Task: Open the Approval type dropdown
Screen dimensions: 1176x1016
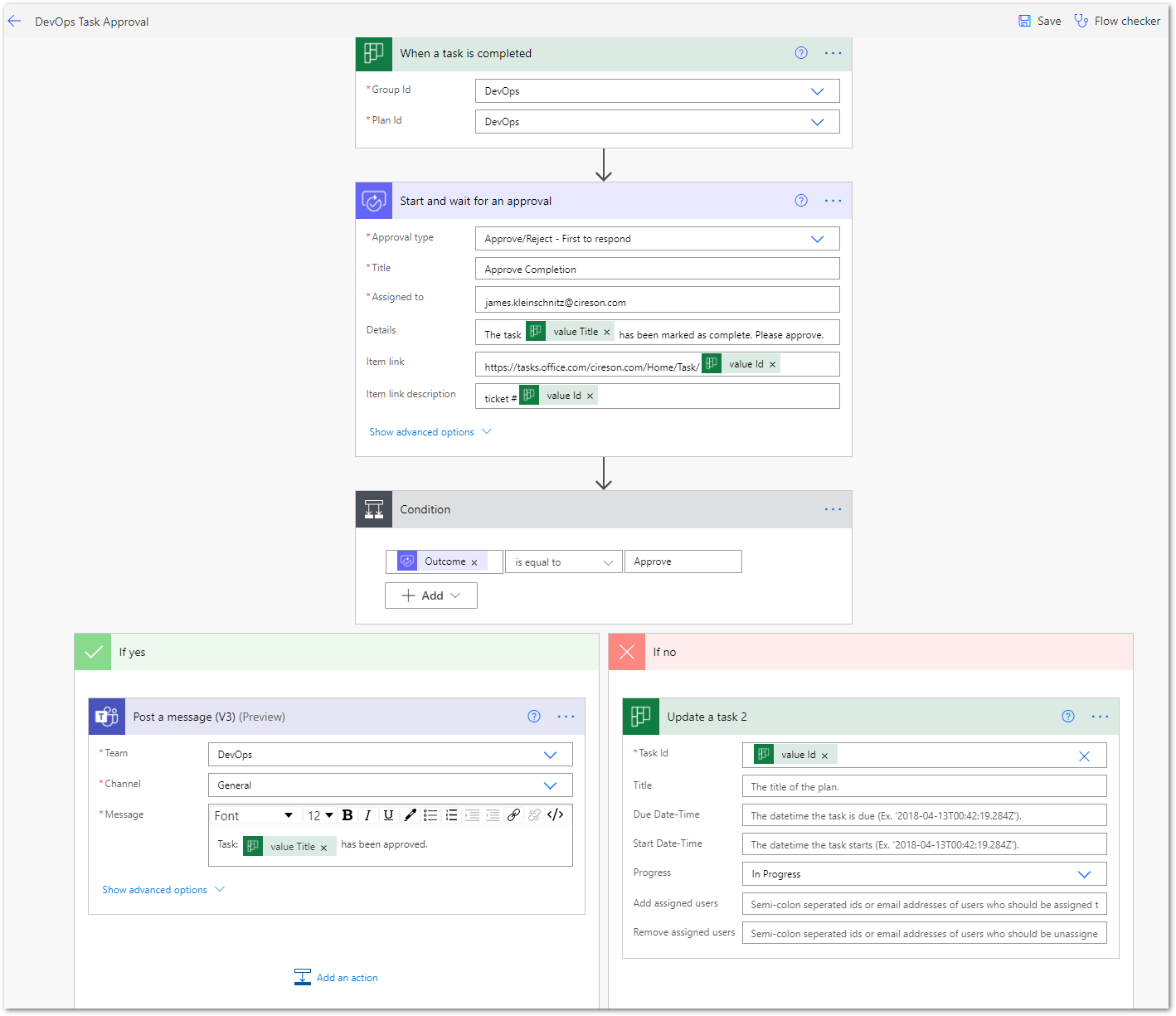Action: (x=818, y=238)
